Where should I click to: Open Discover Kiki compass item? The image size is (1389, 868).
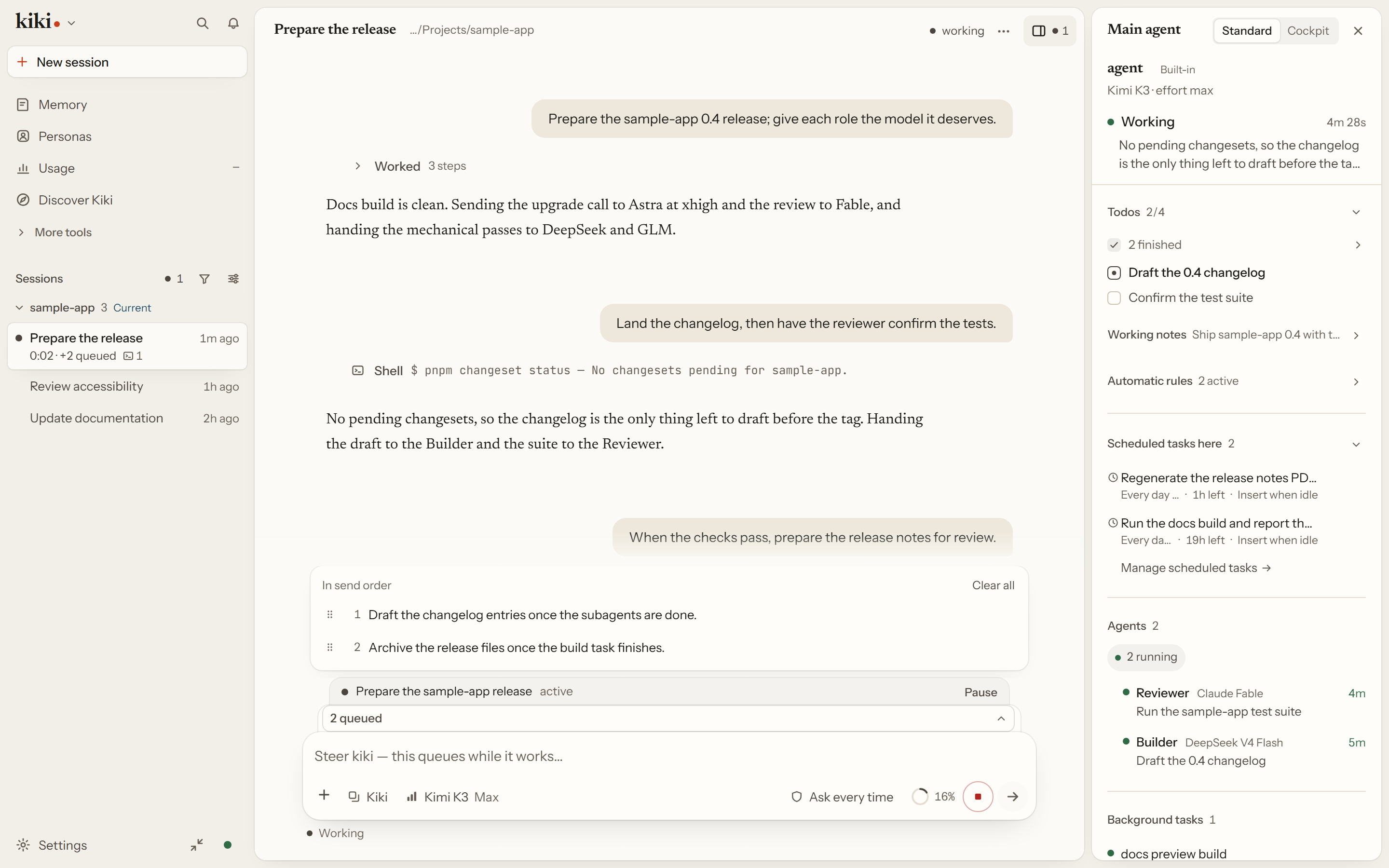pos(127,200)
